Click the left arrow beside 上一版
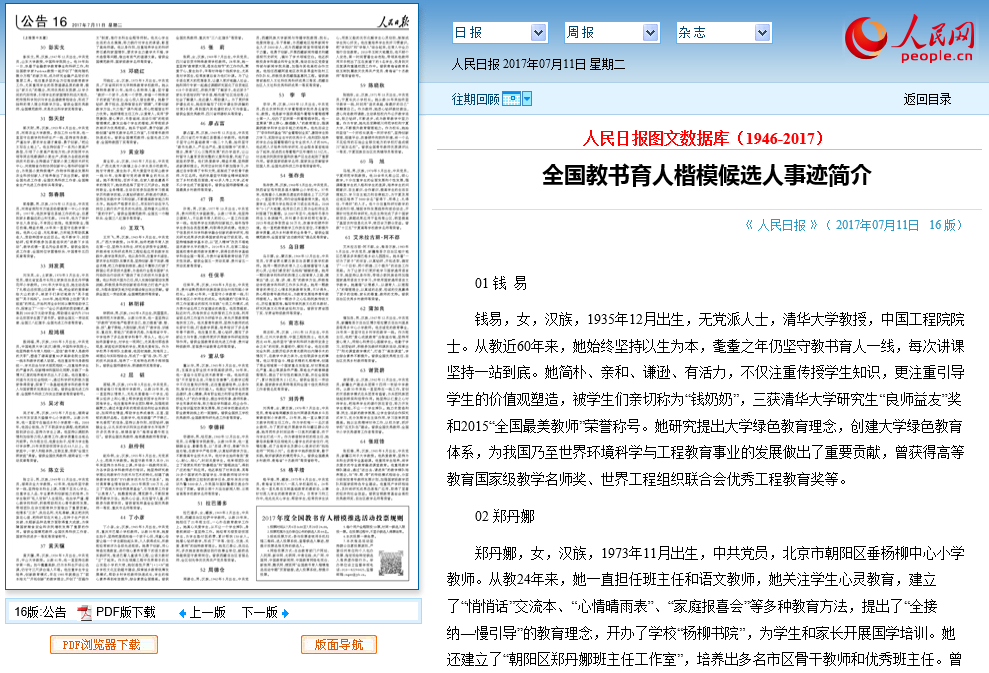The width and height of the screenshot is (989, 673). tap(182, 613)
